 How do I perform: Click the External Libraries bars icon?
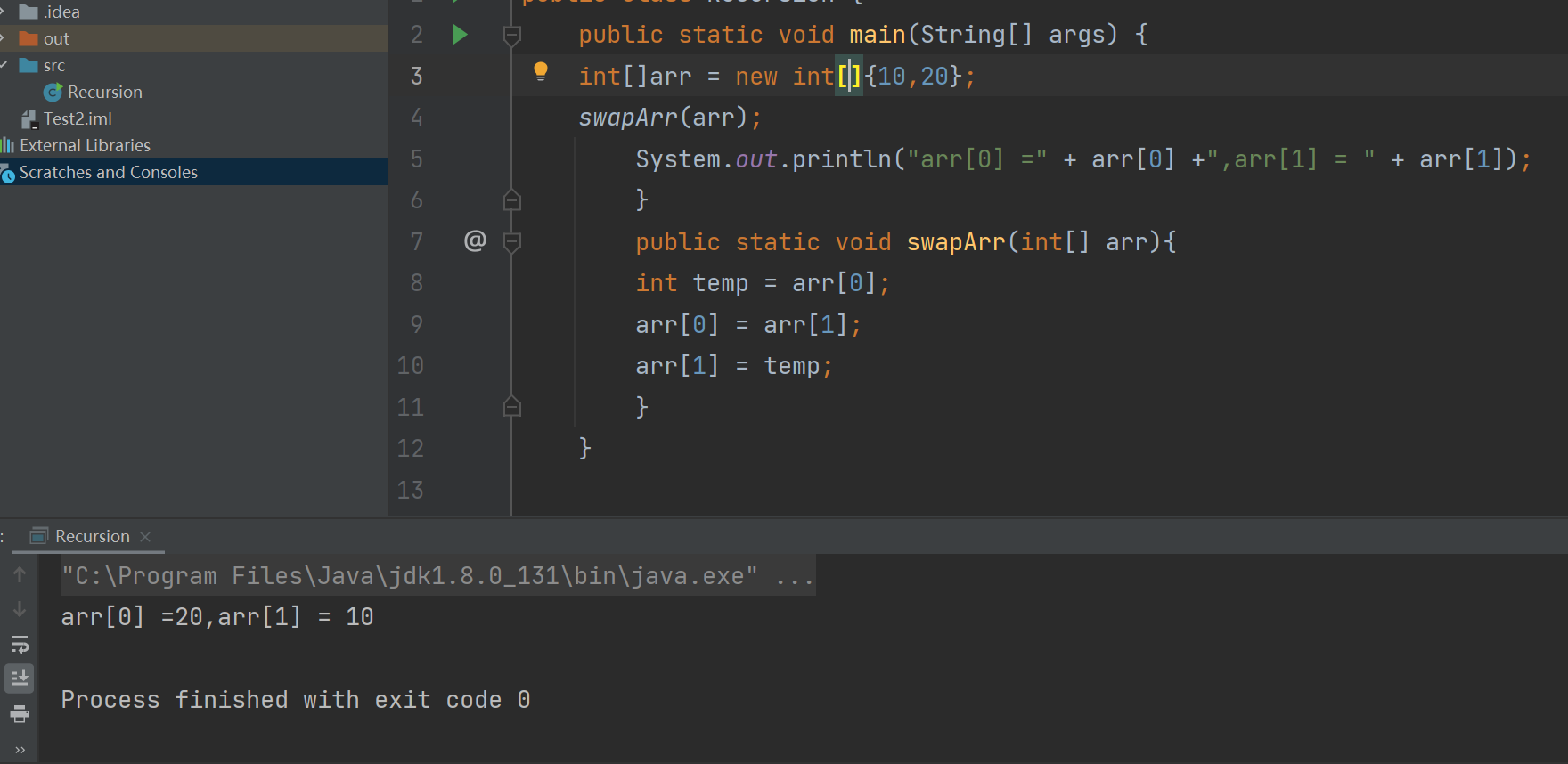pyautogui.click(x=8, y=145)
